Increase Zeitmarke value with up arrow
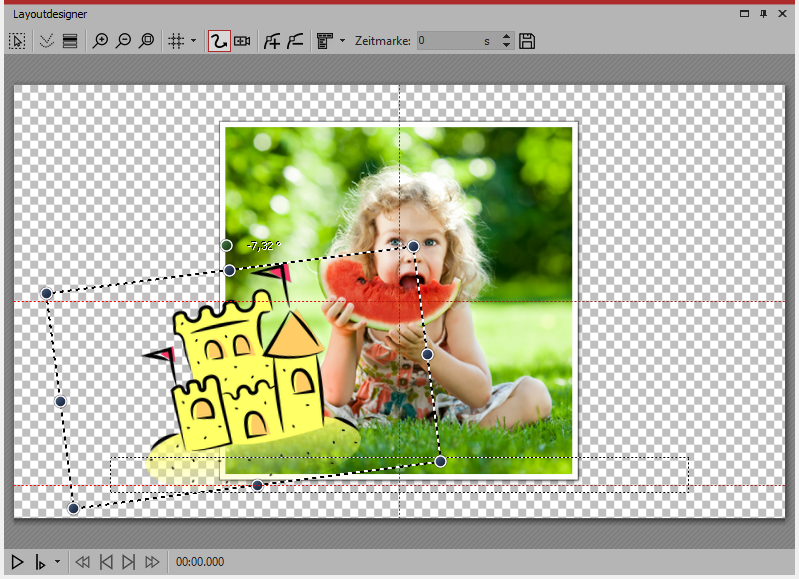 click(x=506, y=37)
